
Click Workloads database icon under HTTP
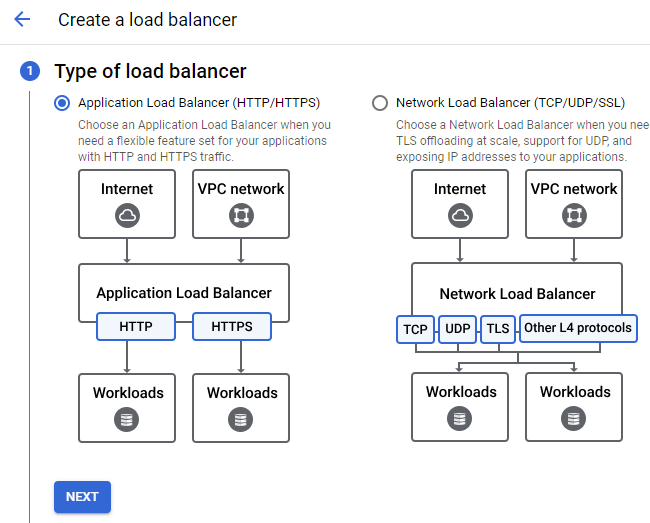[x=126, y=419]
